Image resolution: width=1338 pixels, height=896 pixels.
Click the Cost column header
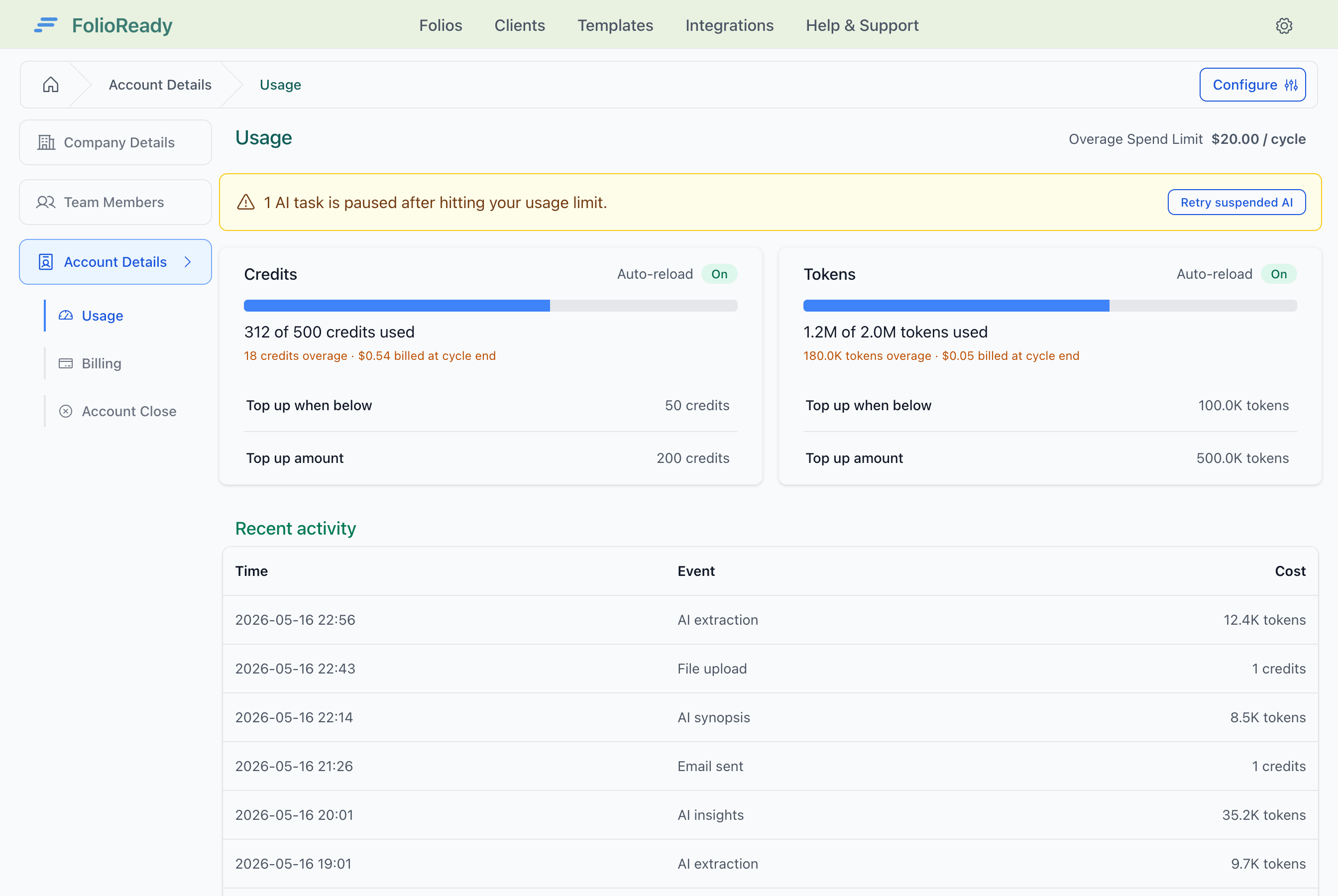click(1290, 571)
